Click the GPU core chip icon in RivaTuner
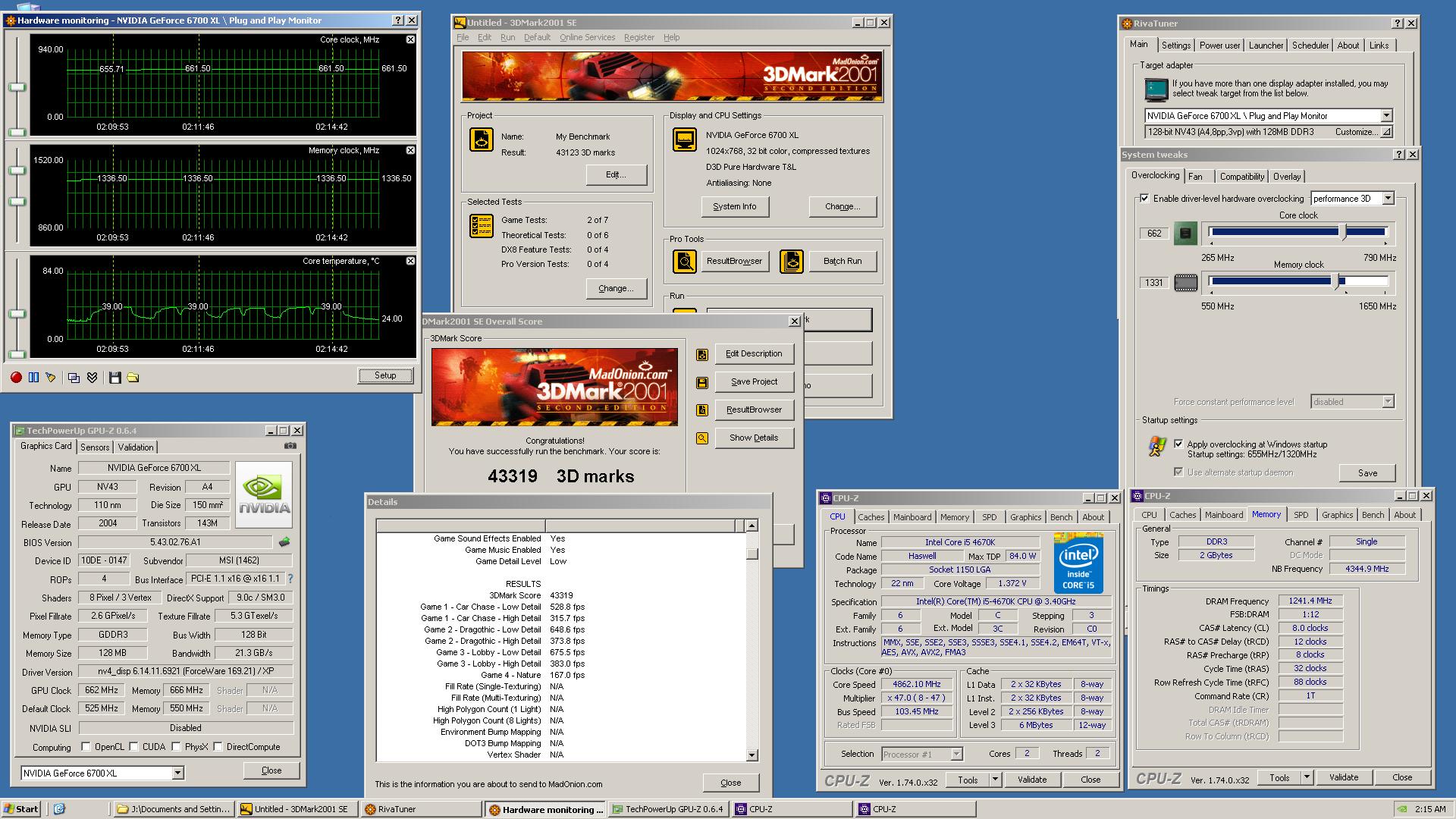Screen dimensions: 1456x819 [1185, 234]
